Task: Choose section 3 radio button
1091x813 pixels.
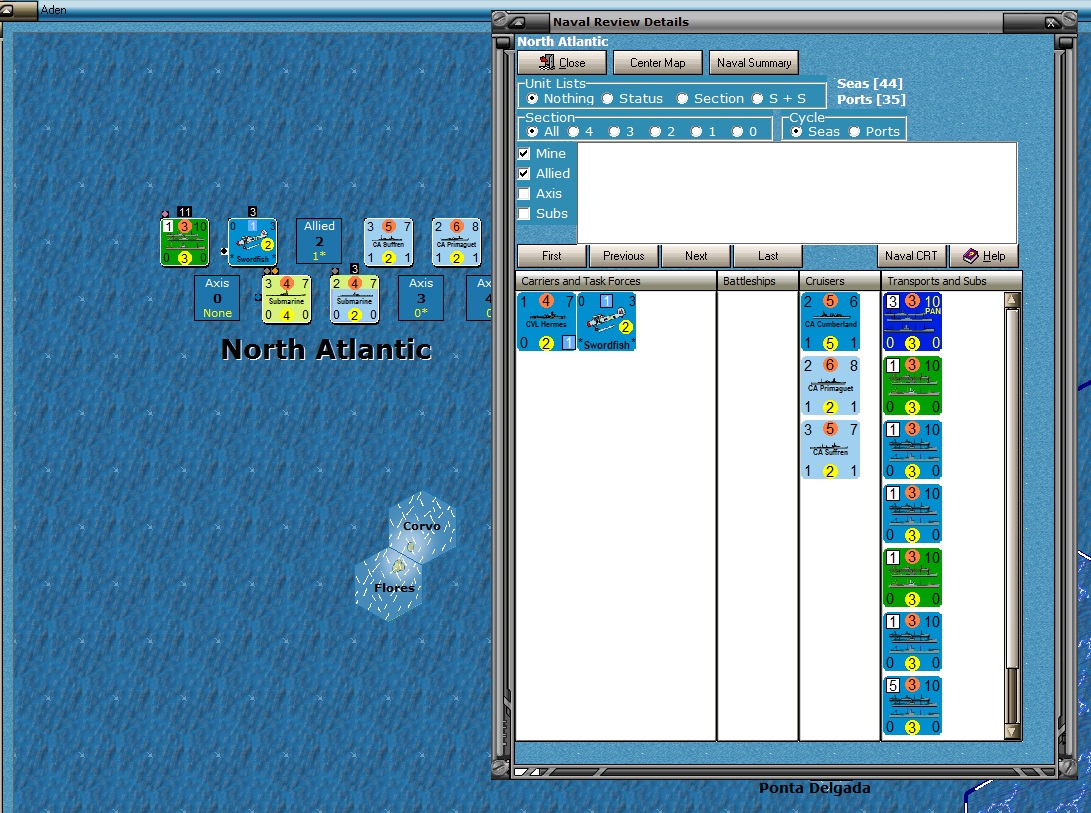Action: tap(621, 132)
